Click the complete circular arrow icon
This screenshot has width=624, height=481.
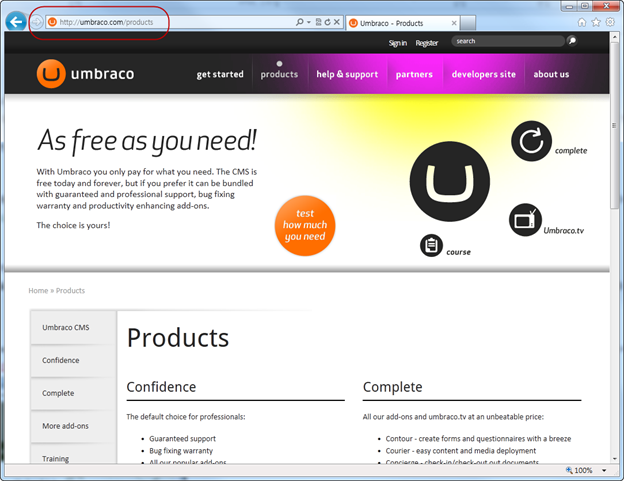coord(531,141)
